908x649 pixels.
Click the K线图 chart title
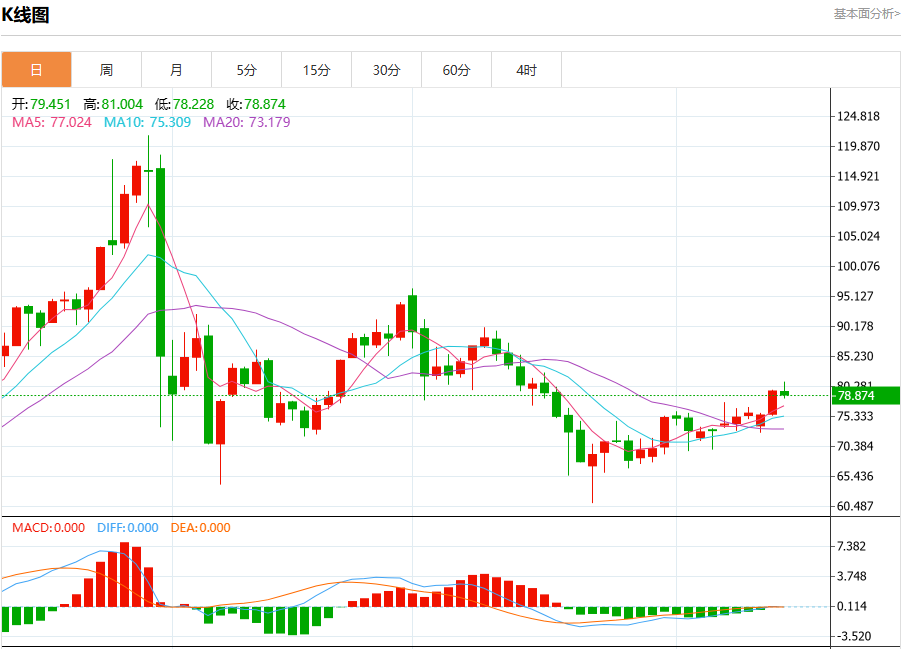[25, 14]
